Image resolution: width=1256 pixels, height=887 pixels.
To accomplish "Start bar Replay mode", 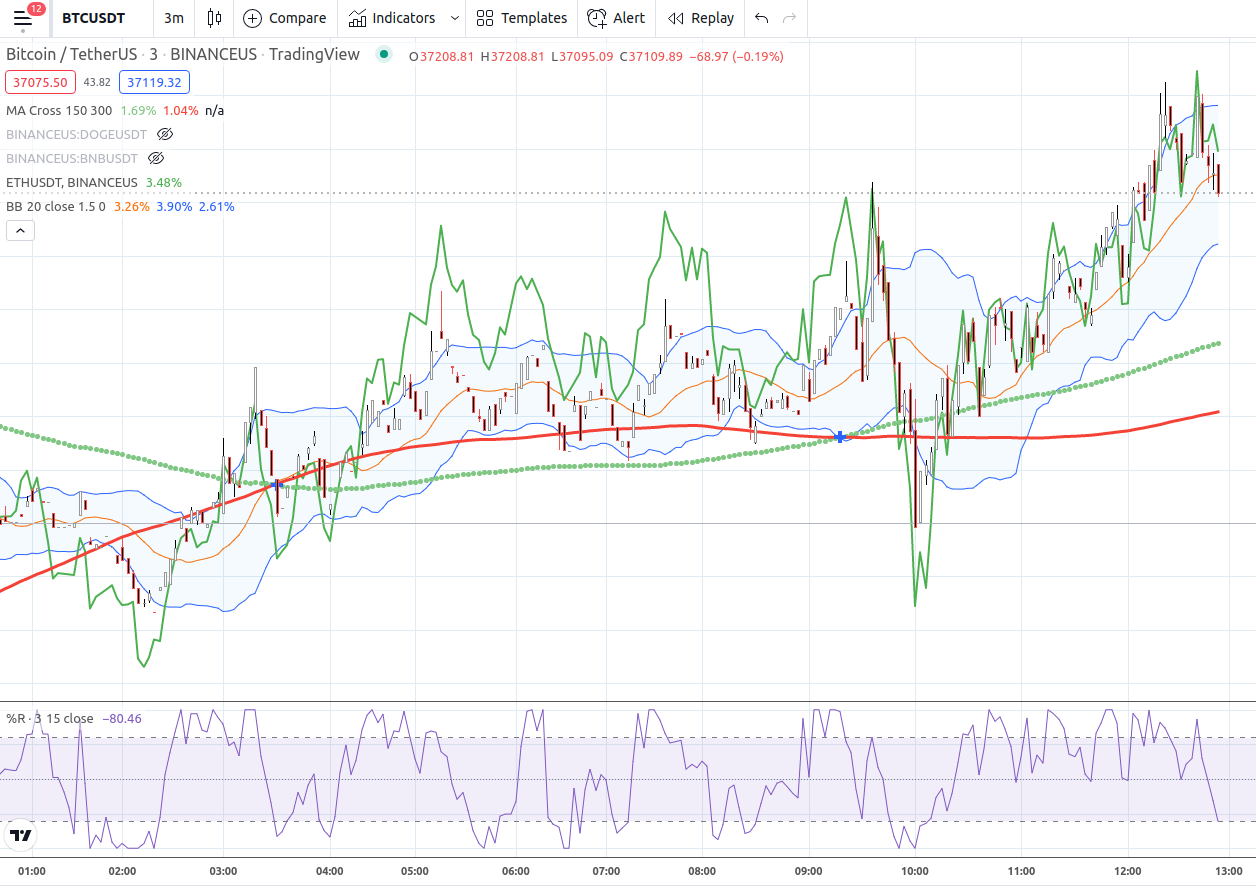I will tap(701, 18).
